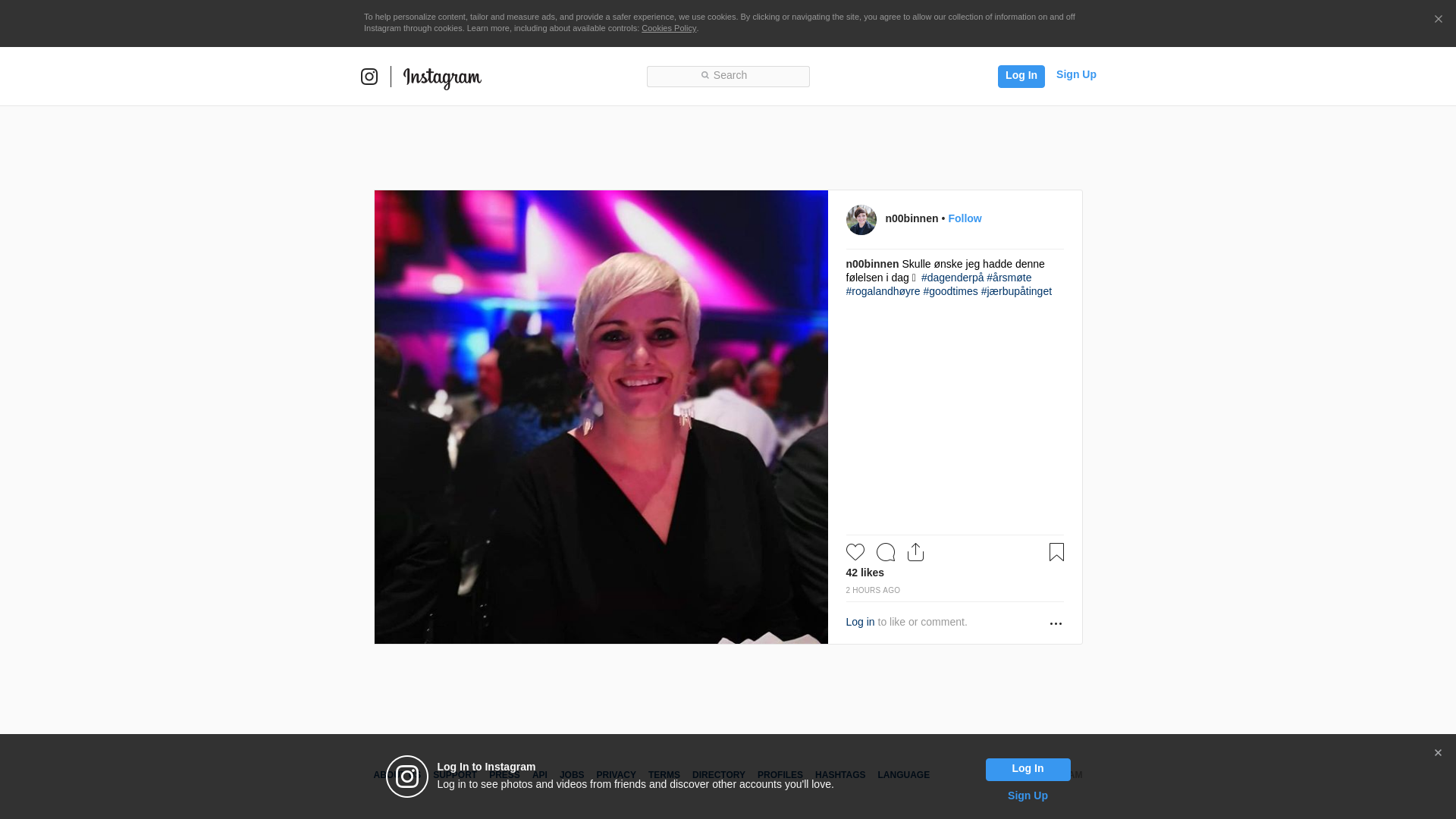Screen dimensions: 1456x819
Task: Click the Sign Up link in the bottom banner
Action: pyautogui.click(x=1027, y=795)
